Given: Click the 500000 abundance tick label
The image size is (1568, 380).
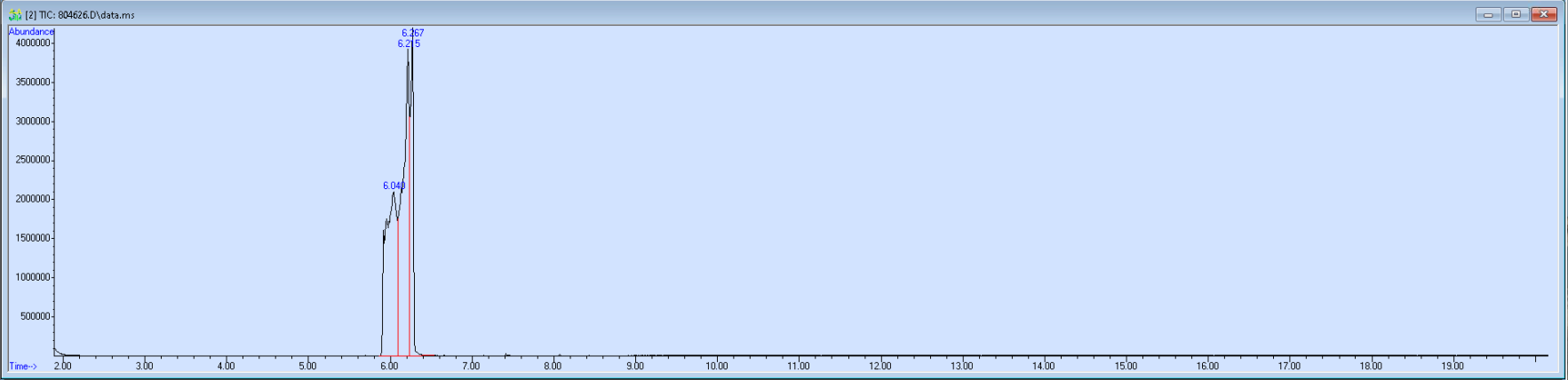Looking at the screenshot, I should coord(36,316).
